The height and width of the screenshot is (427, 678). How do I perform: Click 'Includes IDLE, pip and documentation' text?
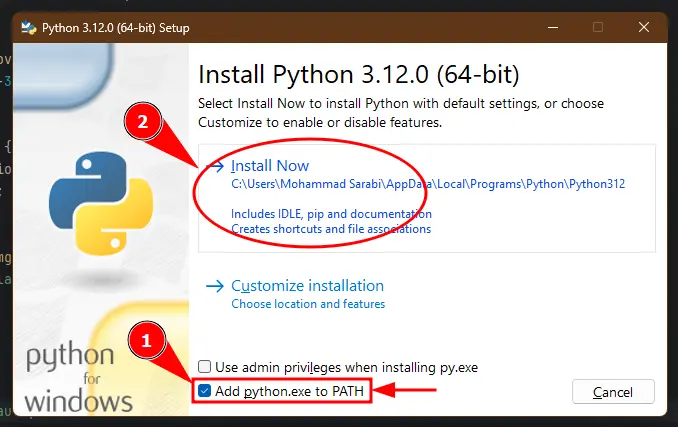(331, 214)
